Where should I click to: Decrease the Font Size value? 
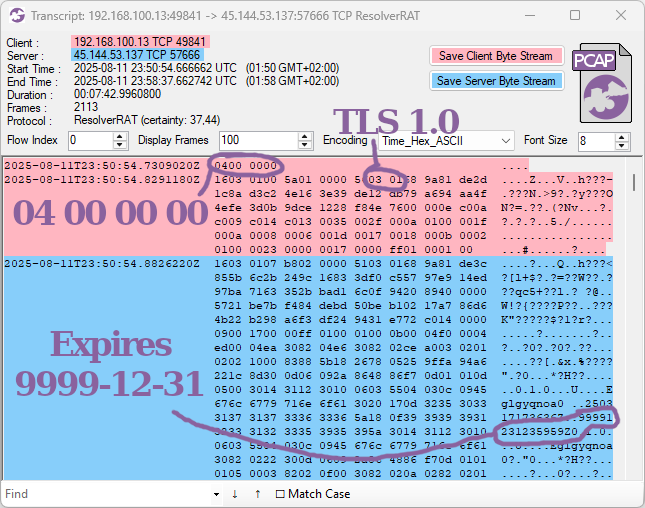click(622, 145)
